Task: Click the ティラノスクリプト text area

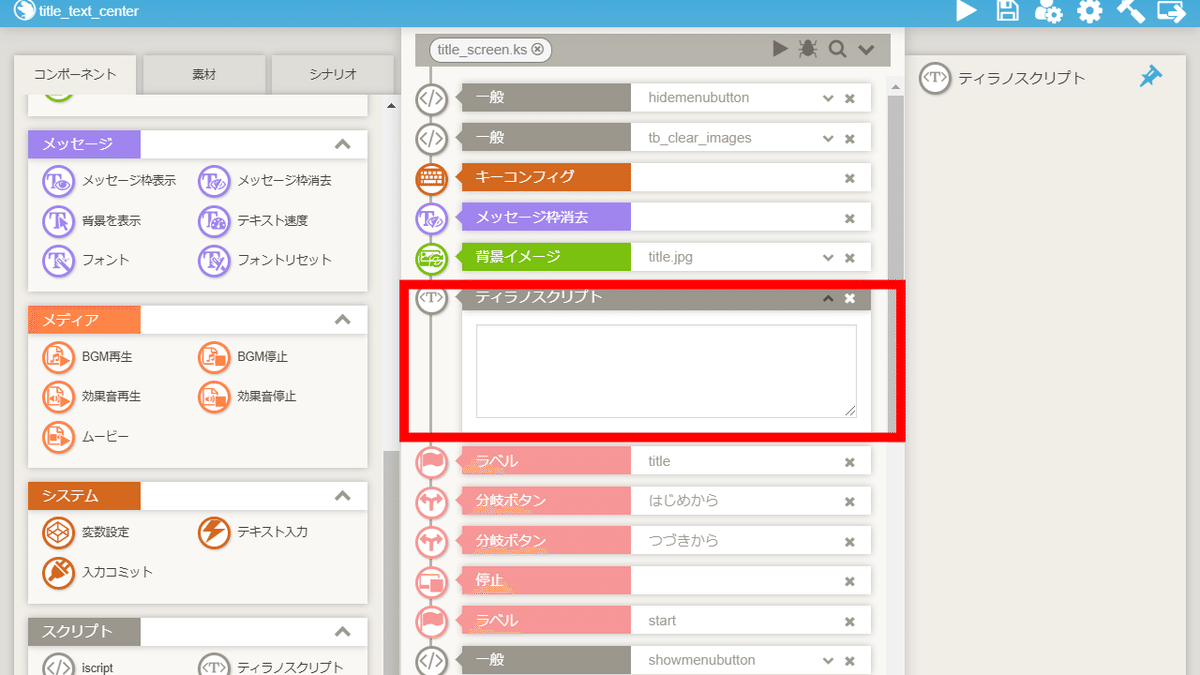Action: pyautogui.click(x=666, y=371)
